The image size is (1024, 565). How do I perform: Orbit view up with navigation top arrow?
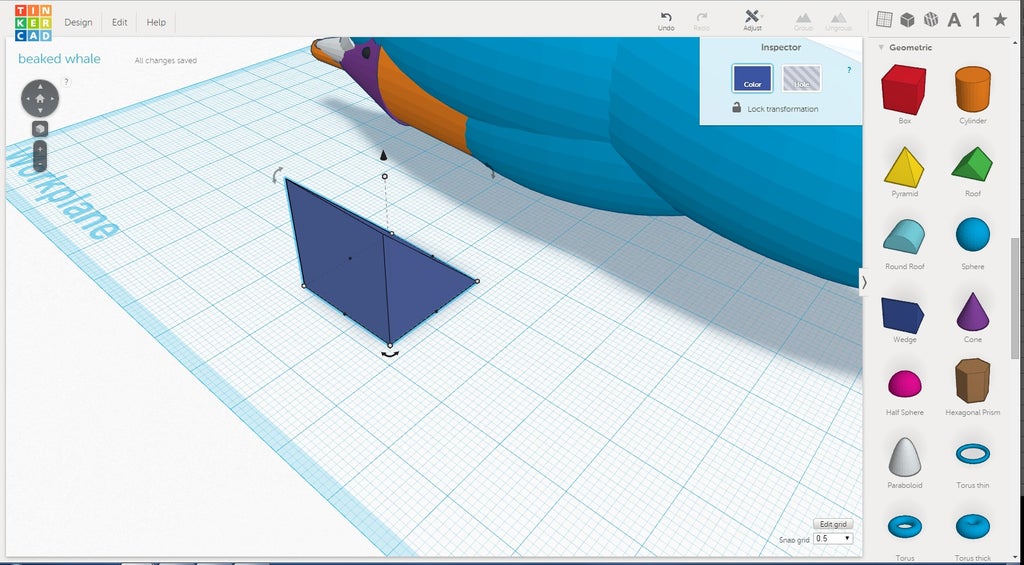[x=40, y=87]
